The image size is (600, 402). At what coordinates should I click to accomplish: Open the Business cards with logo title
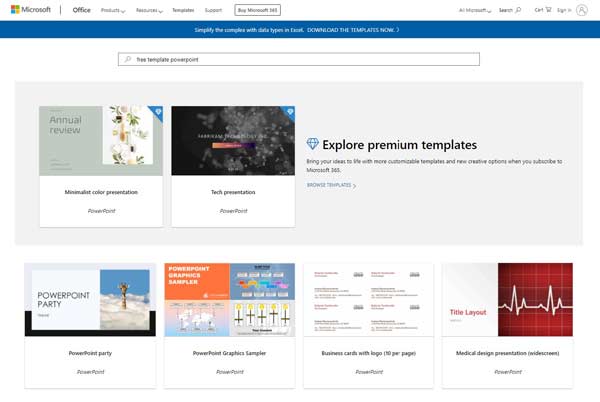[x=368, y=353]
